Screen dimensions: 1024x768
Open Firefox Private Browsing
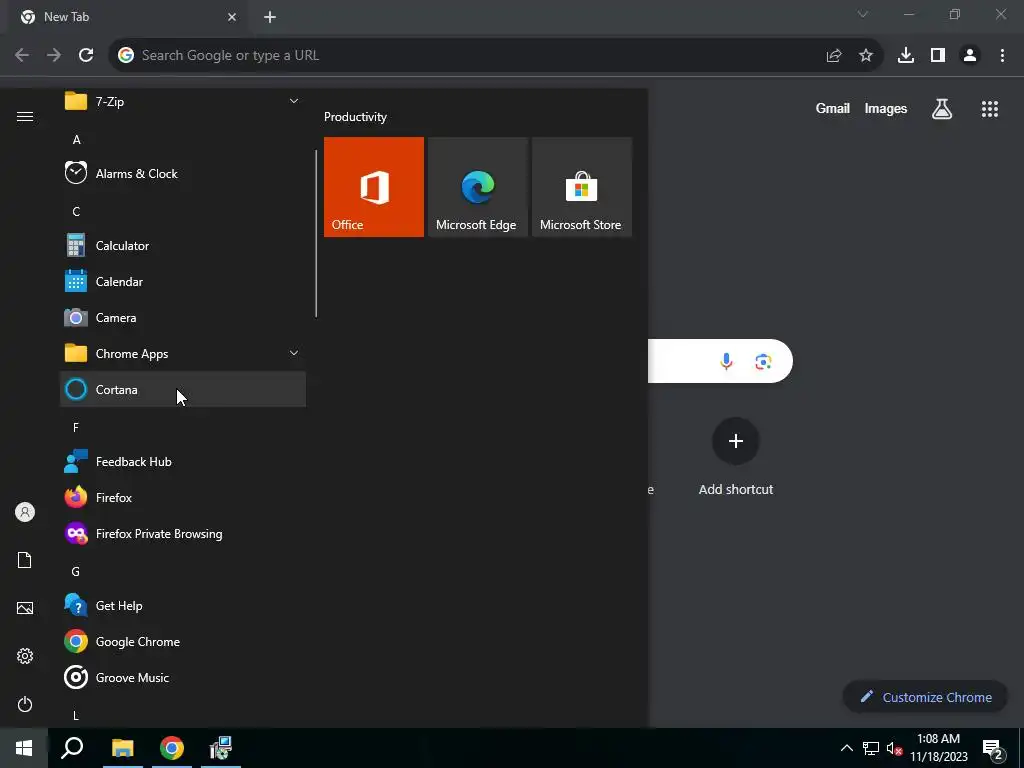(x=183, y=534)
